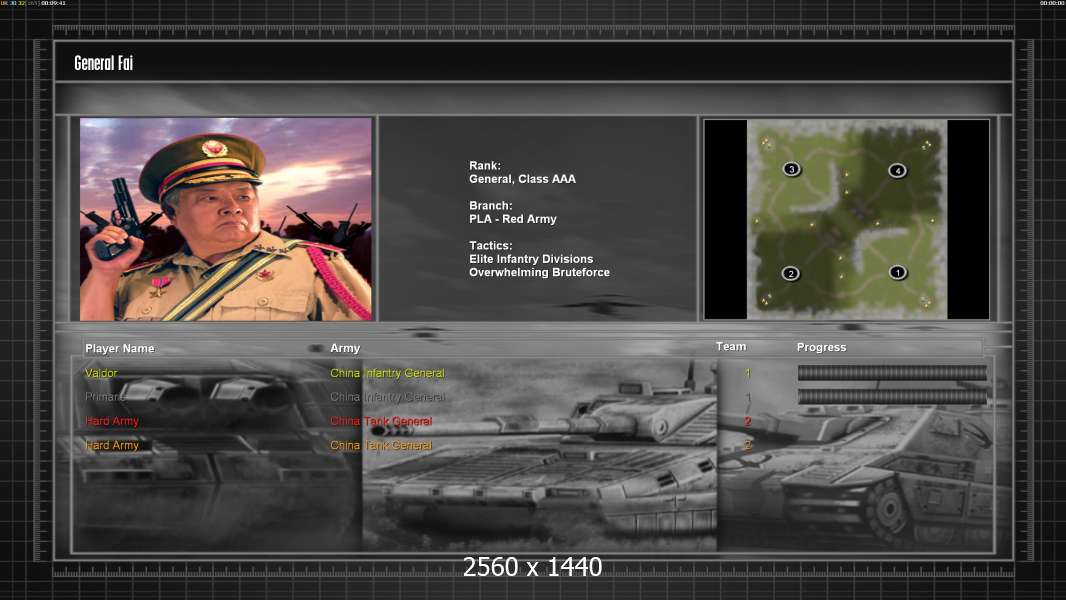Screen dimensions: 1066x600
Task: Click start position marker 4 on the map
Action: click(897, 171)
